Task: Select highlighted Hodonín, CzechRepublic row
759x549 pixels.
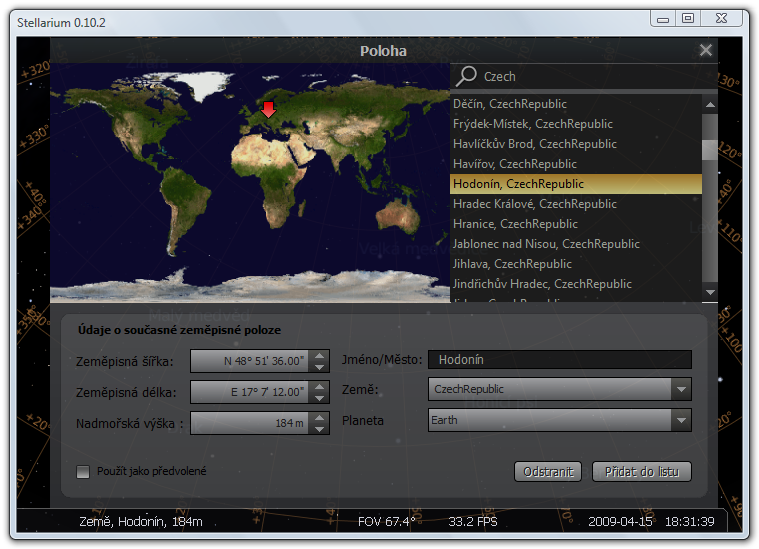Action: [x=576, y=184]
